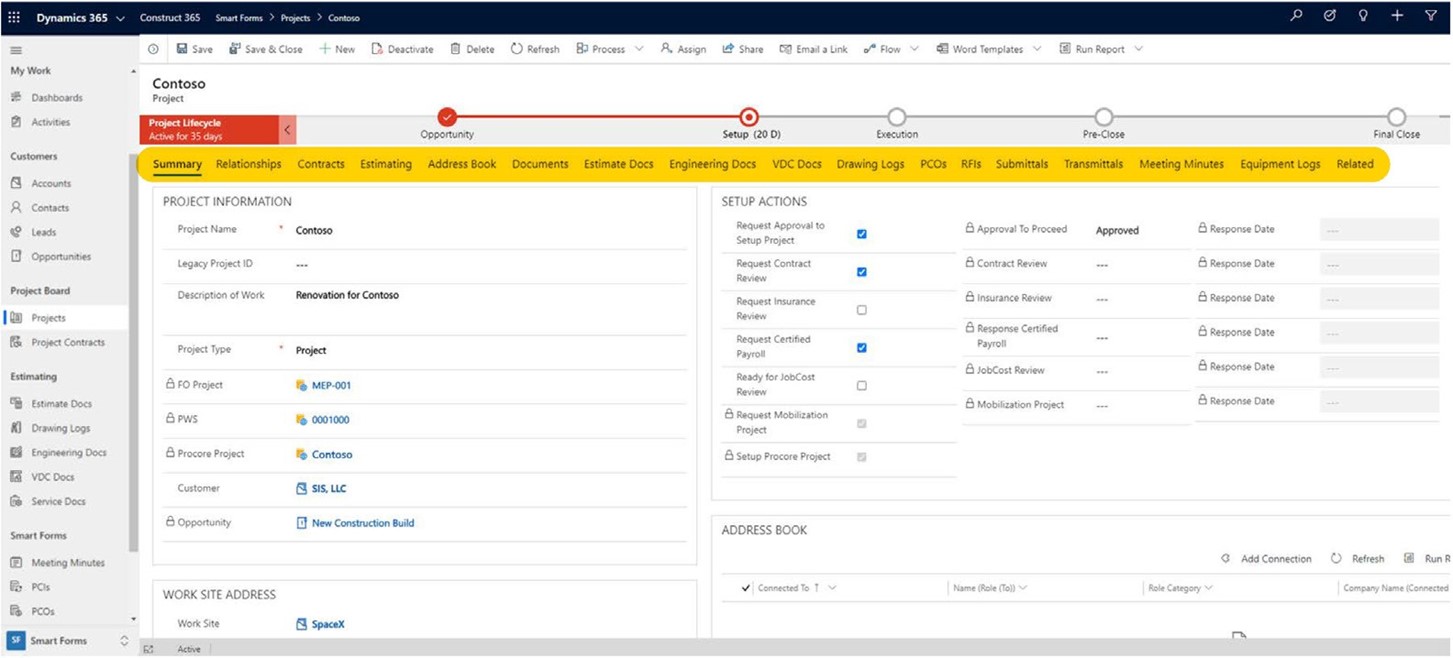Open the SIS, LLC customer link

point(329,489)
